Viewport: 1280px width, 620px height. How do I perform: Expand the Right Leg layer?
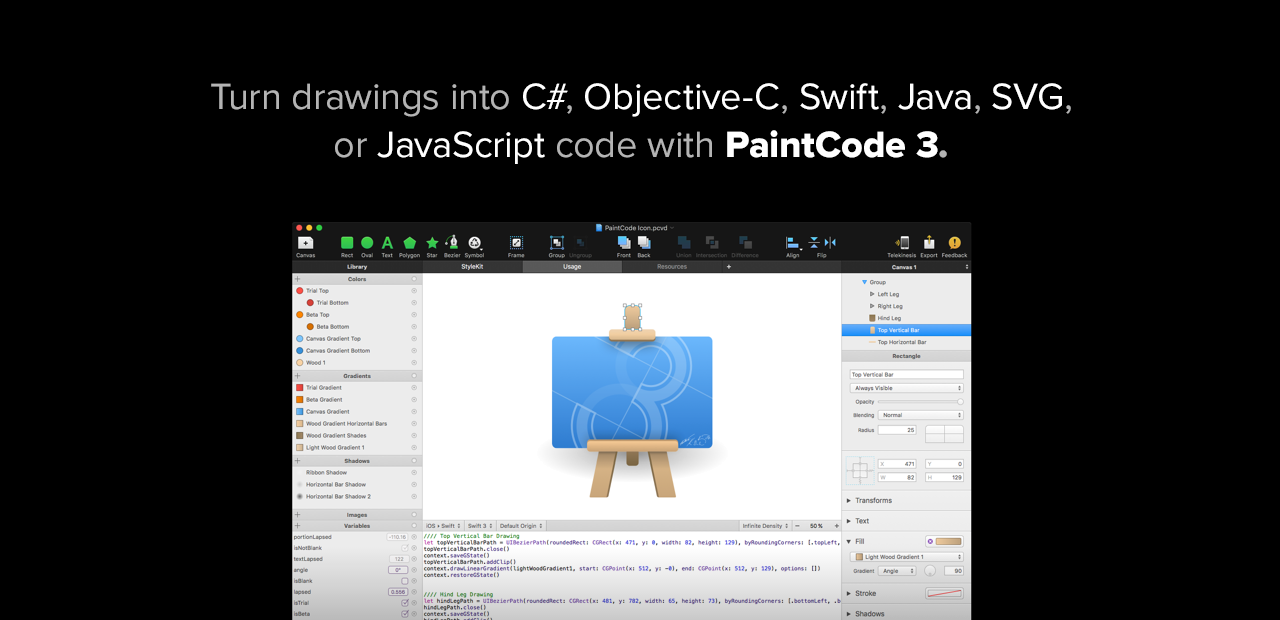[872, 306]
